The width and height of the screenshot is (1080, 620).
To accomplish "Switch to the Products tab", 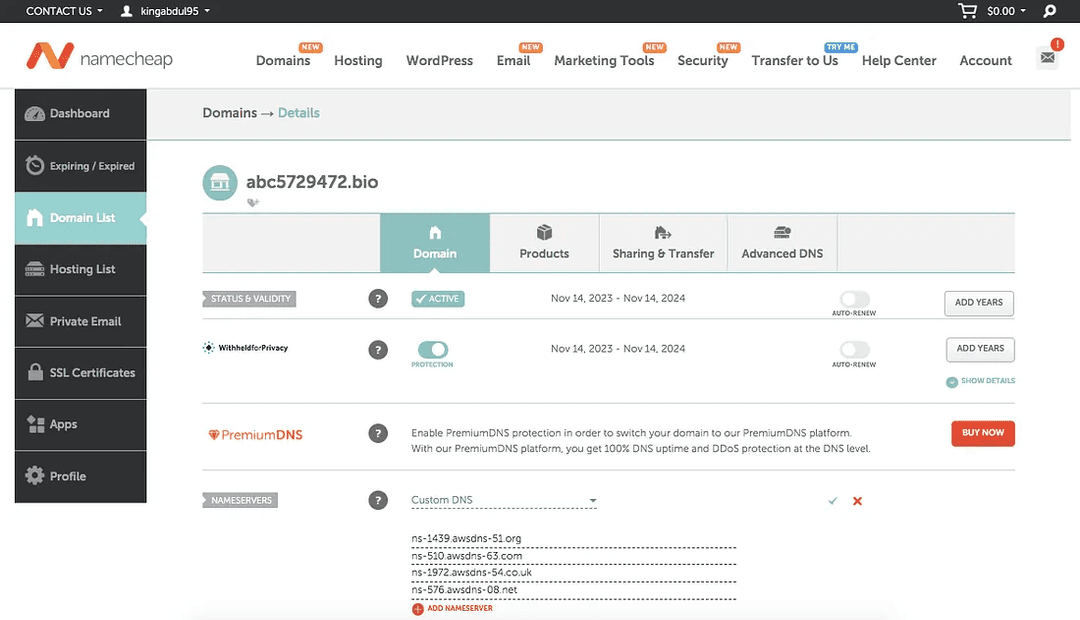I will pyautogui.click(x=544, y=243).
